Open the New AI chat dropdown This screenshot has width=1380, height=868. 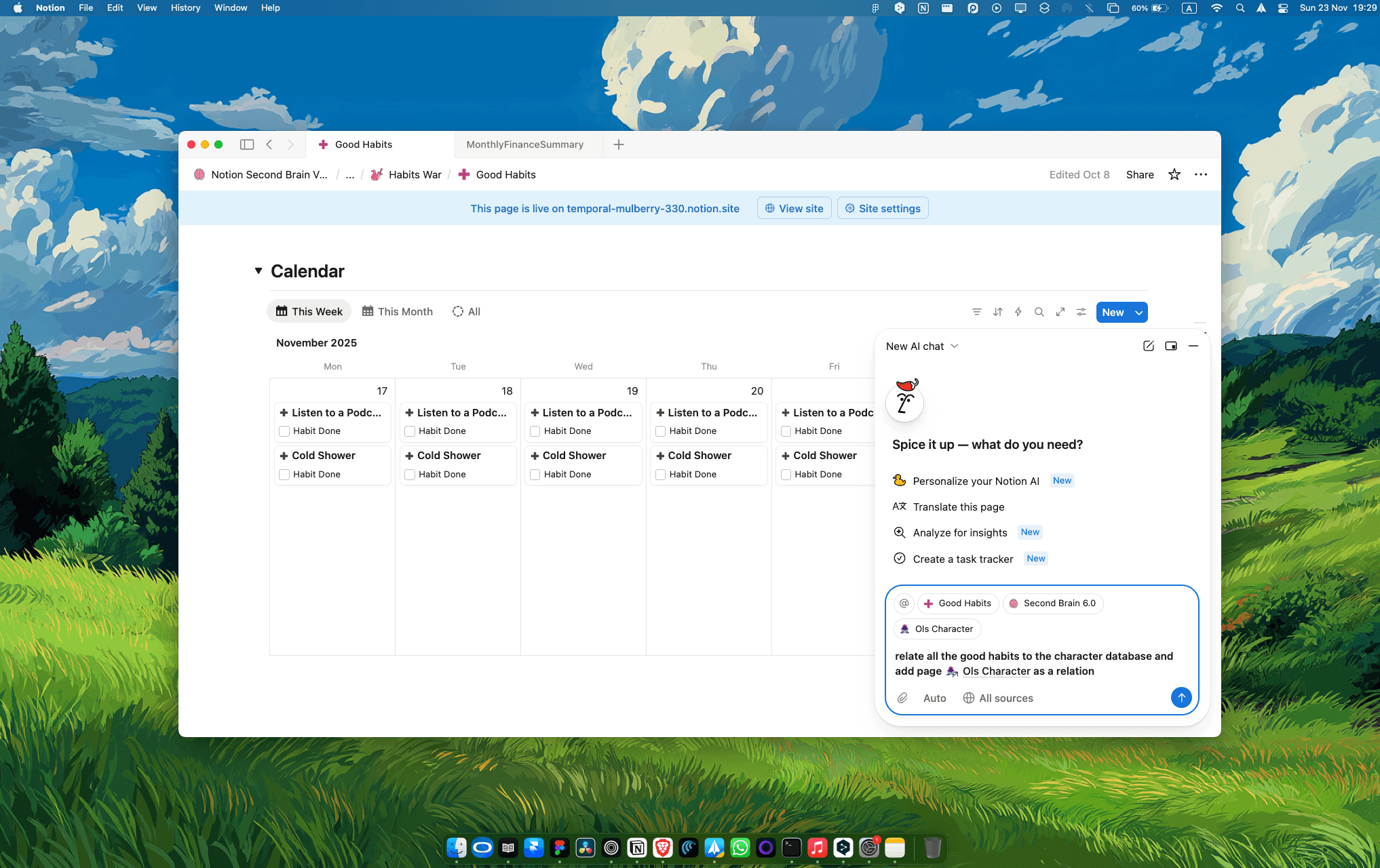pyautogui.click(x=922, y=346)
